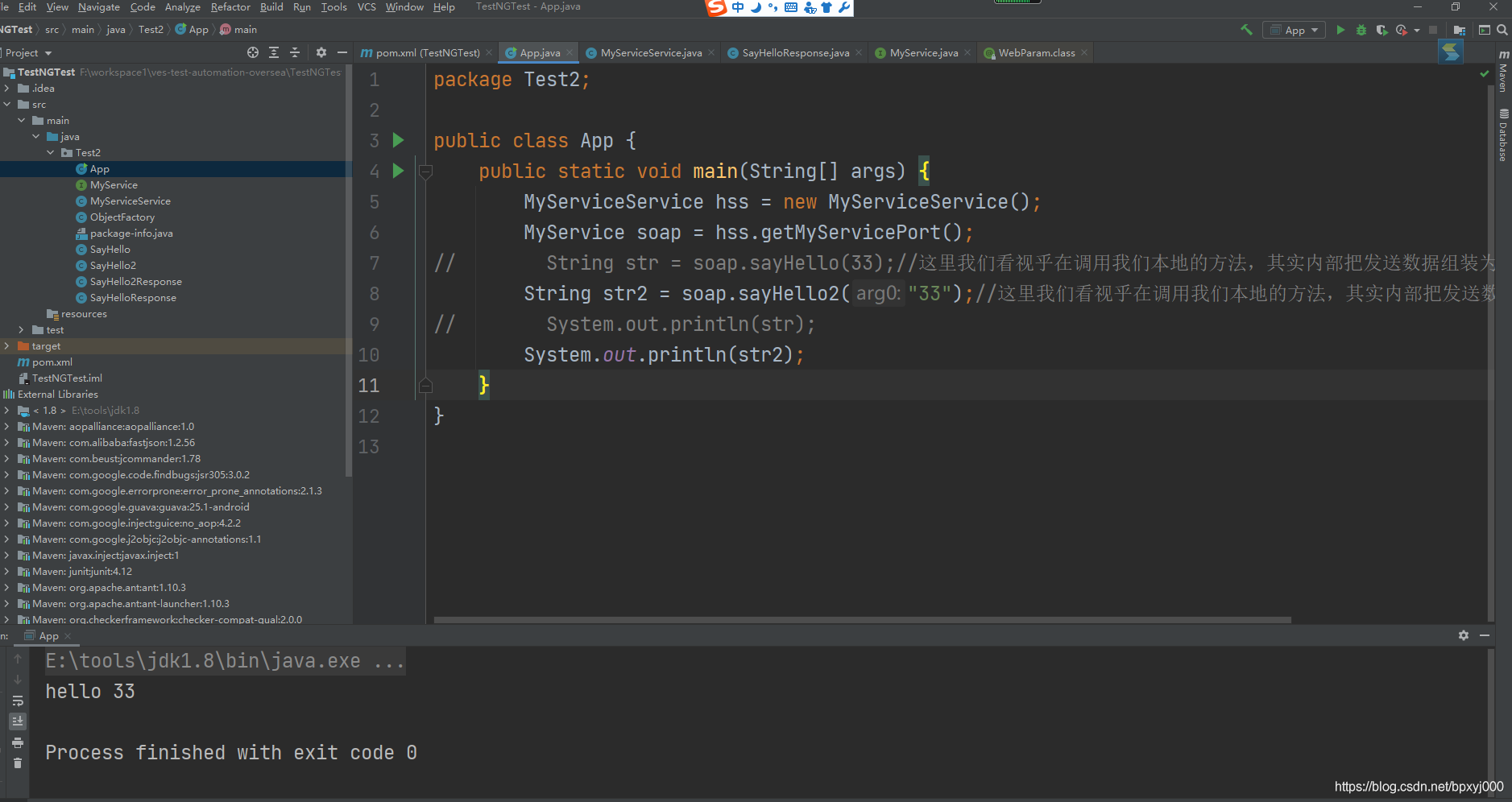Click the print icon in Run console
This screenshot has height=802, width=1512.
[x=18, y=742]
